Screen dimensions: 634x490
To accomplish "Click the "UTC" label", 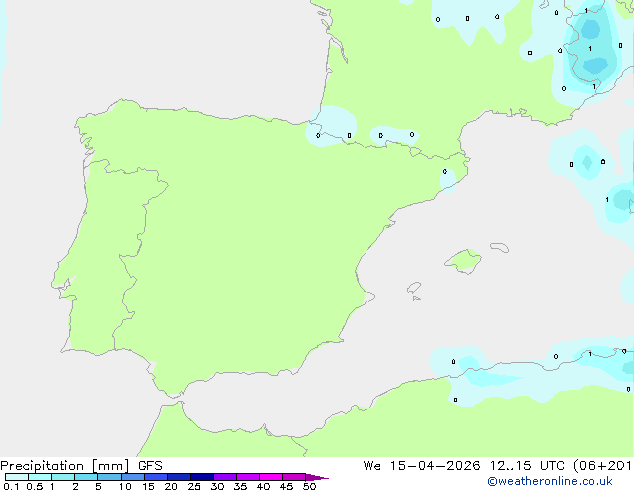I will tap(552, 466).
